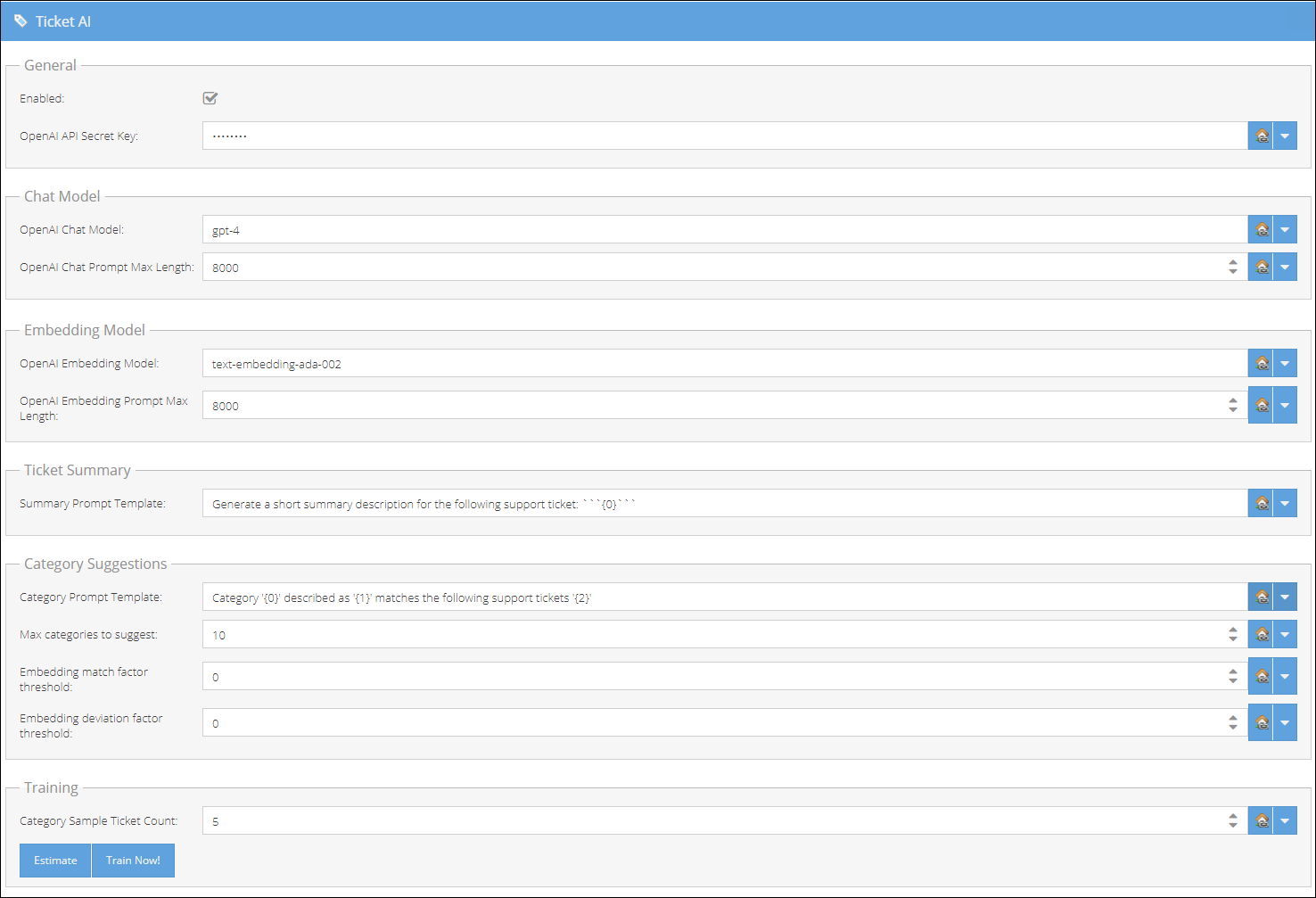
Task: Click the OpenAI Chat Prompt Max Length field
Action: 725,267
